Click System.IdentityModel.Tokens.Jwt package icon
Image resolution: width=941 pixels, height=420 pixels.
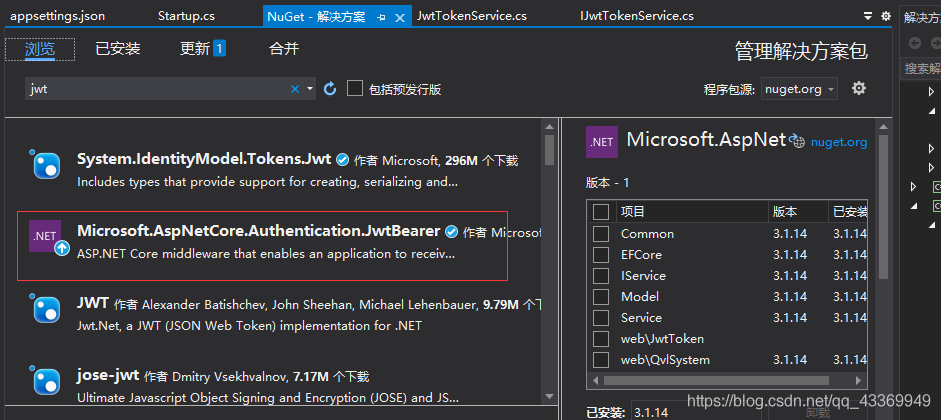(46, 164)
